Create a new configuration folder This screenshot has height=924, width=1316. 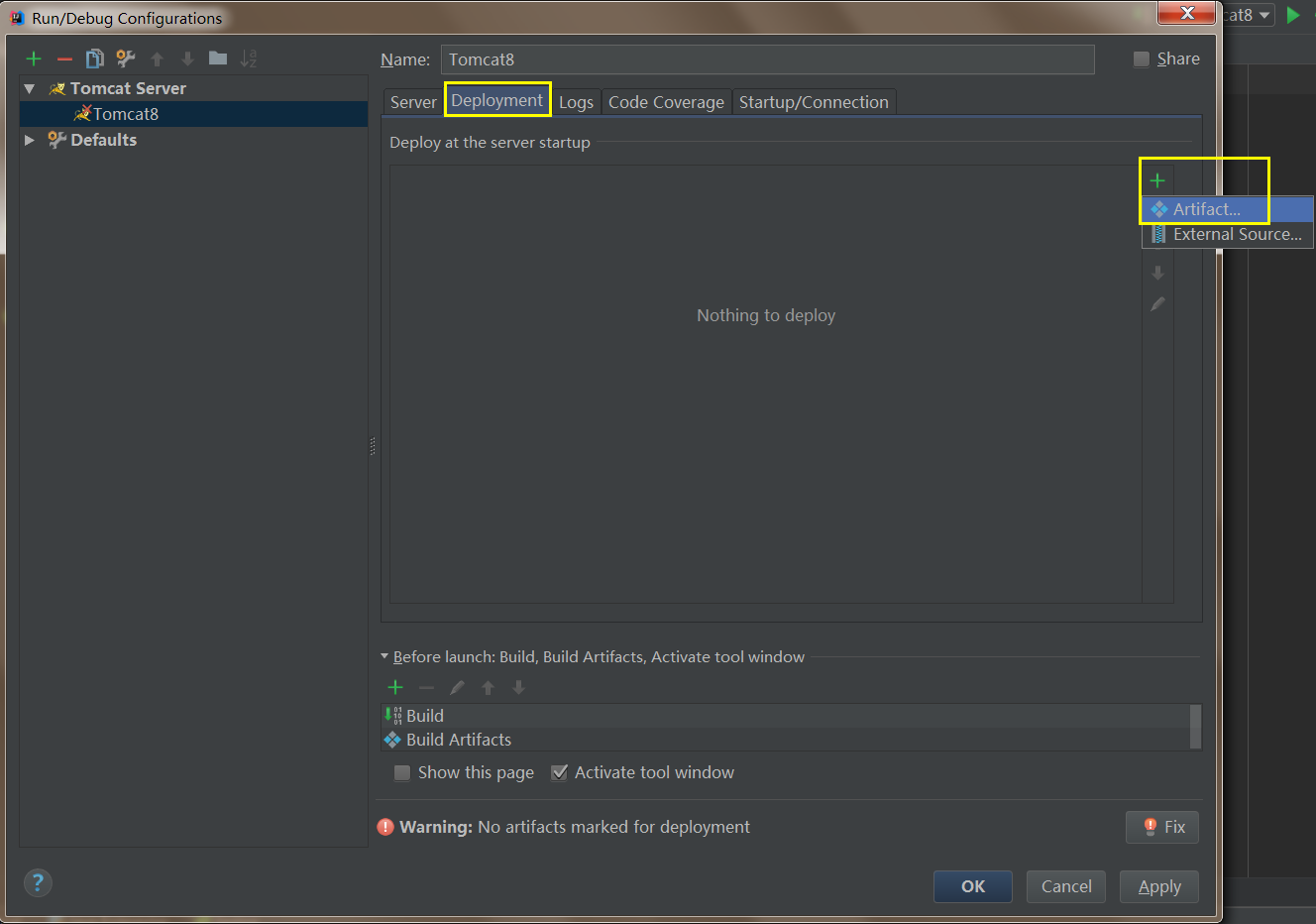217,58
